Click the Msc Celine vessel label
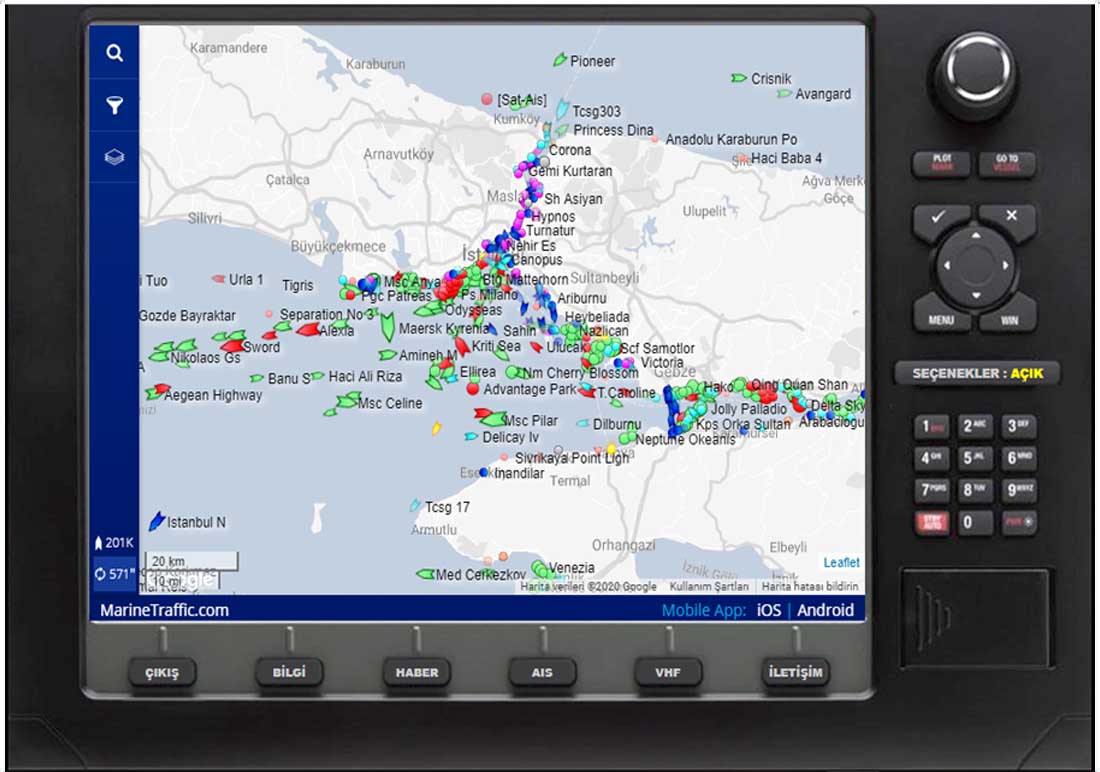This screenshot has width=1100, height=772. point(390,404)
